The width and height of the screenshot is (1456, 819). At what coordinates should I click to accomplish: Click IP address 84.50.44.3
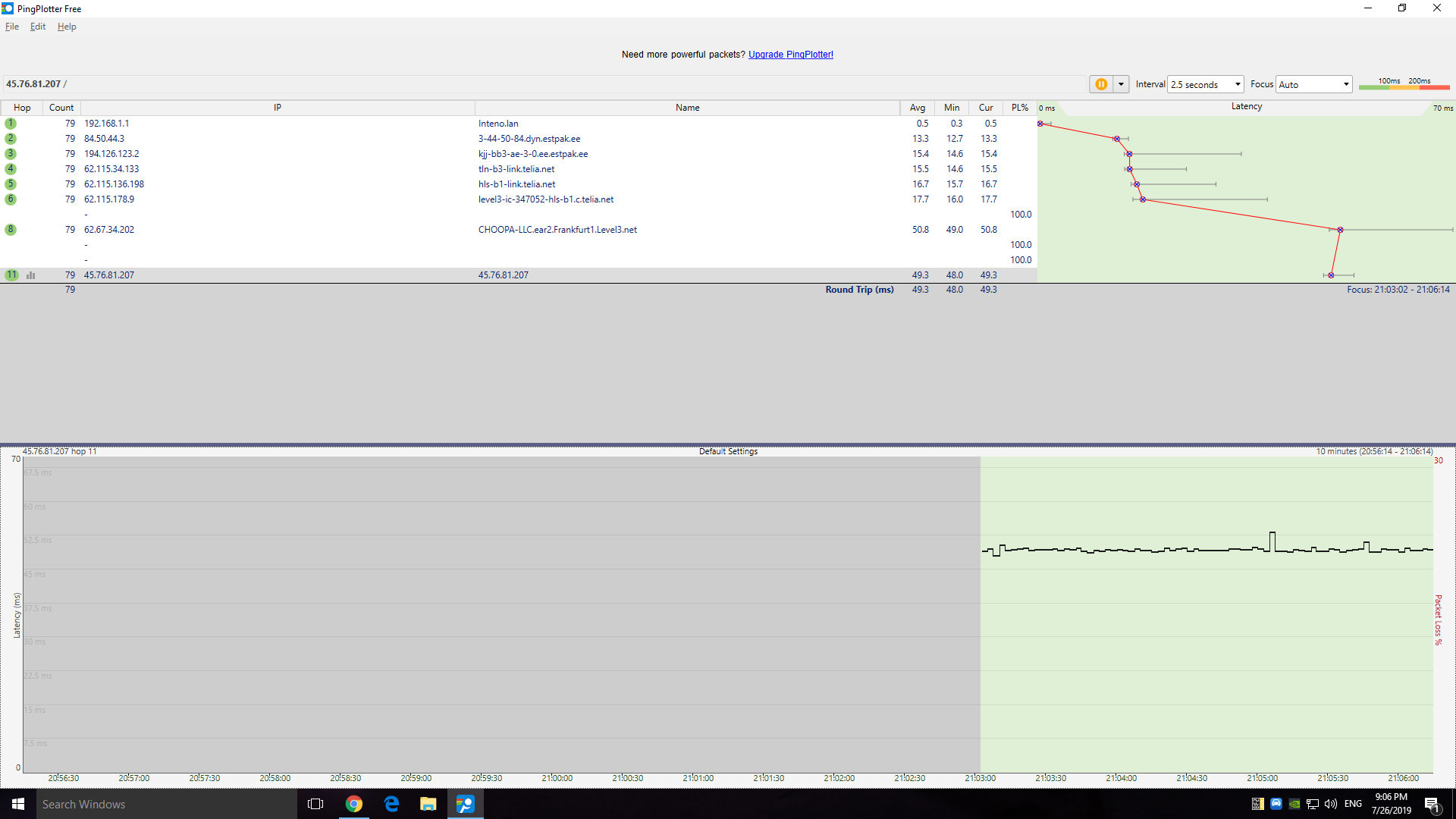104,139
